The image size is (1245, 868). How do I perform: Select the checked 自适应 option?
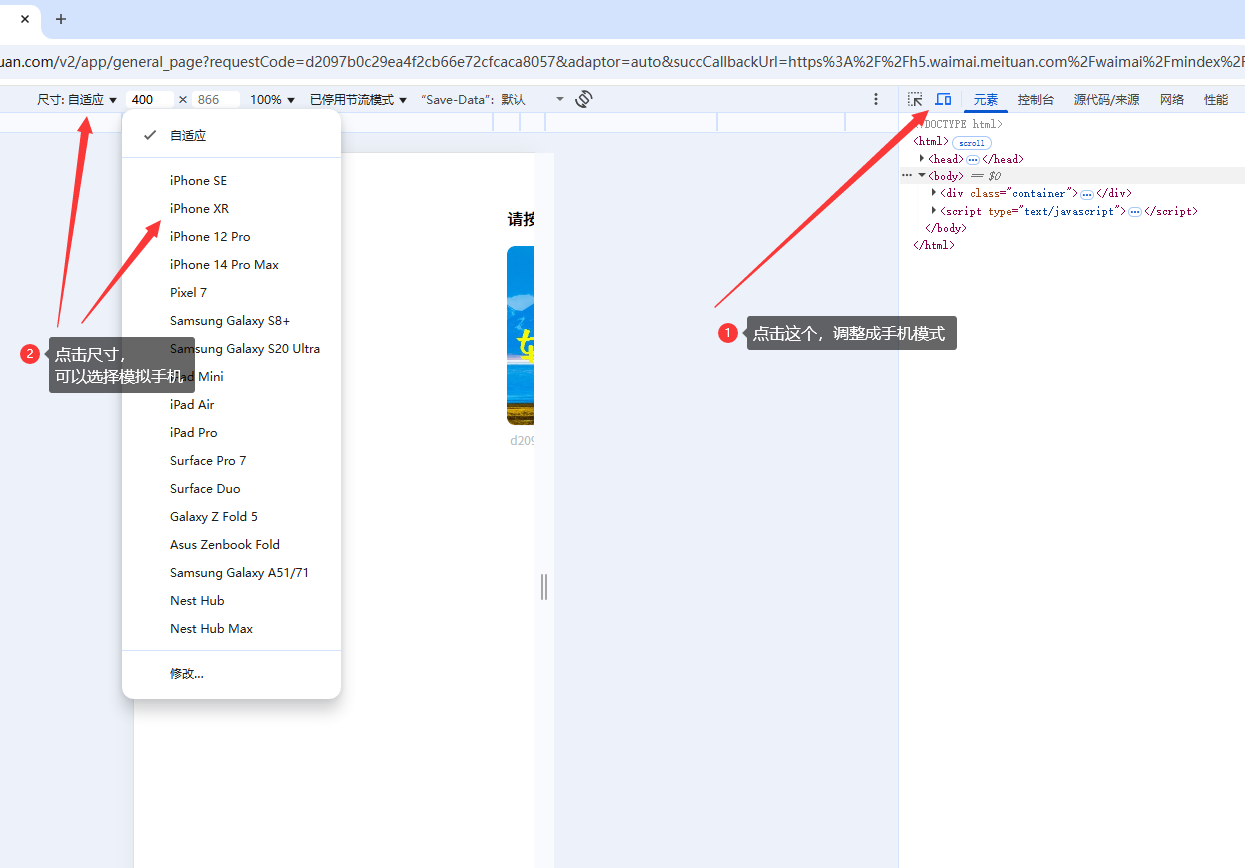tap(188, 135)
